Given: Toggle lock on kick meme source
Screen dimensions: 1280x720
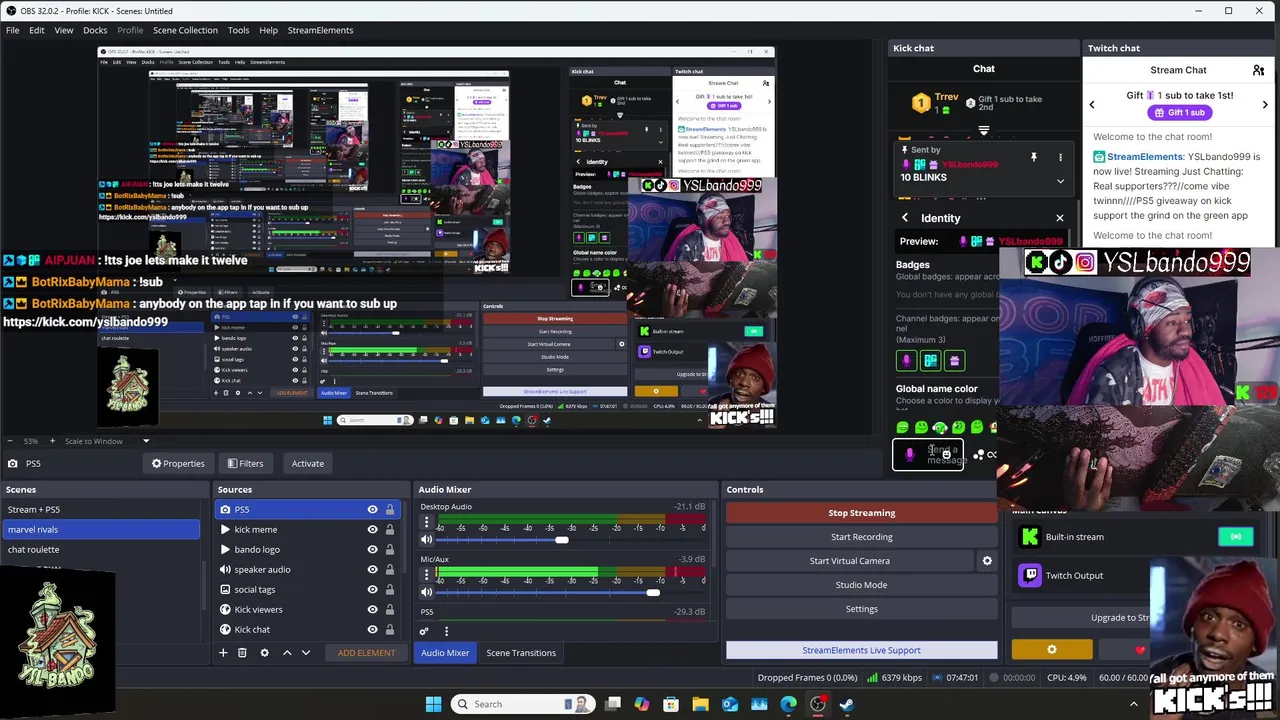Looking at the screenshot, I should tap(390, 529).
